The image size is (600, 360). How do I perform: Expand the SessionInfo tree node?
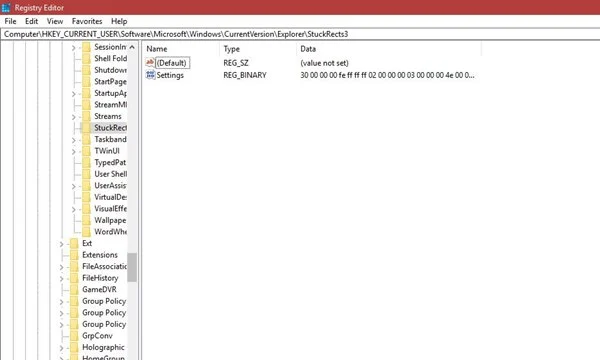tap(73, 48)
